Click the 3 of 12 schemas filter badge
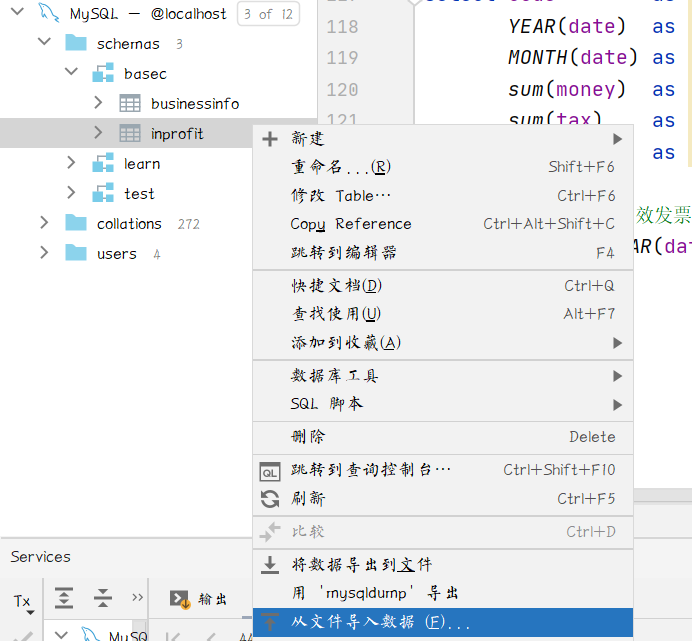 click(268, 14)
